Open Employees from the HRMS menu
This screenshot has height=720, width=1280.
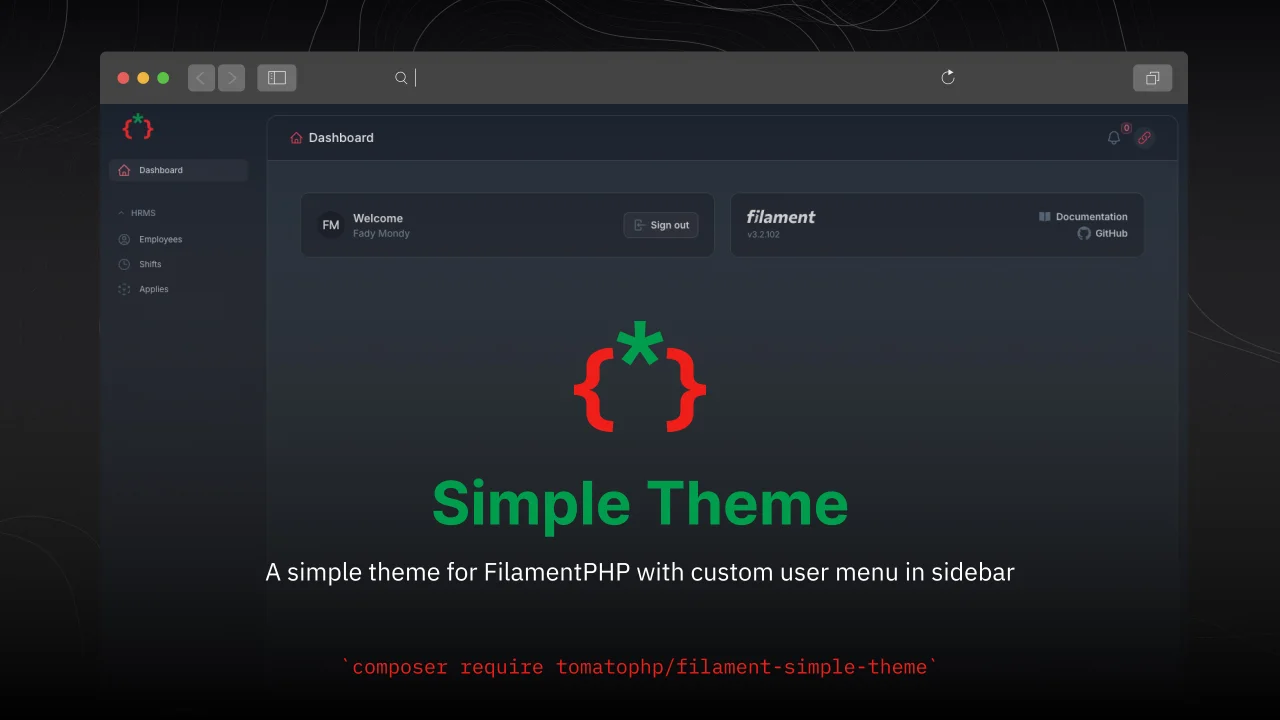pos(161,239)
